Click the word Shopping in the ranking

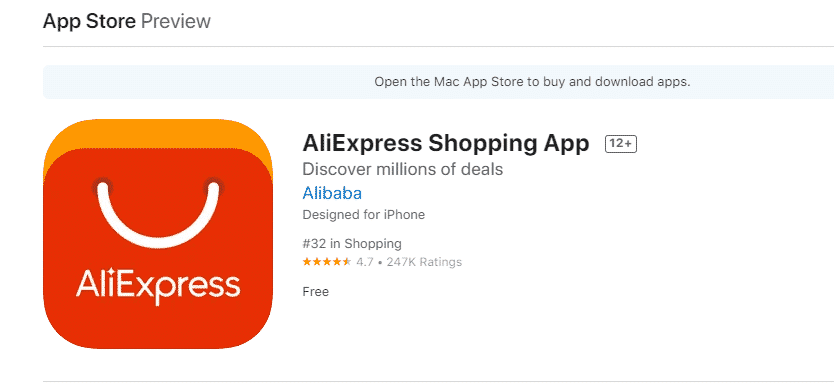click(x=373, y=244)
